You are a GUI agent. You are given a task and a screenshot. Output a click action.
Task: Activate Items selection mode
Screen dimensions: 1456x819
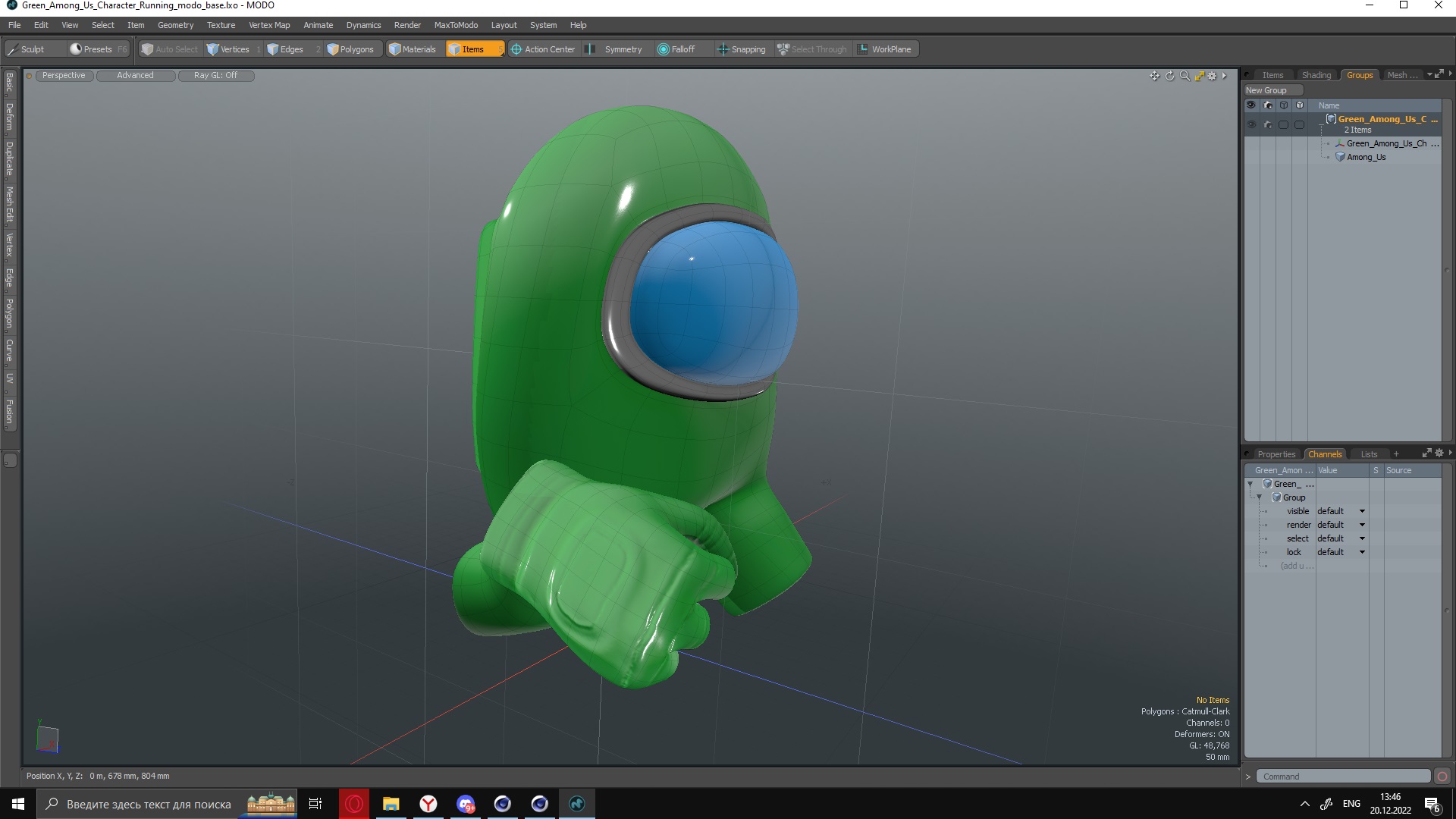(x=474, y=49)
